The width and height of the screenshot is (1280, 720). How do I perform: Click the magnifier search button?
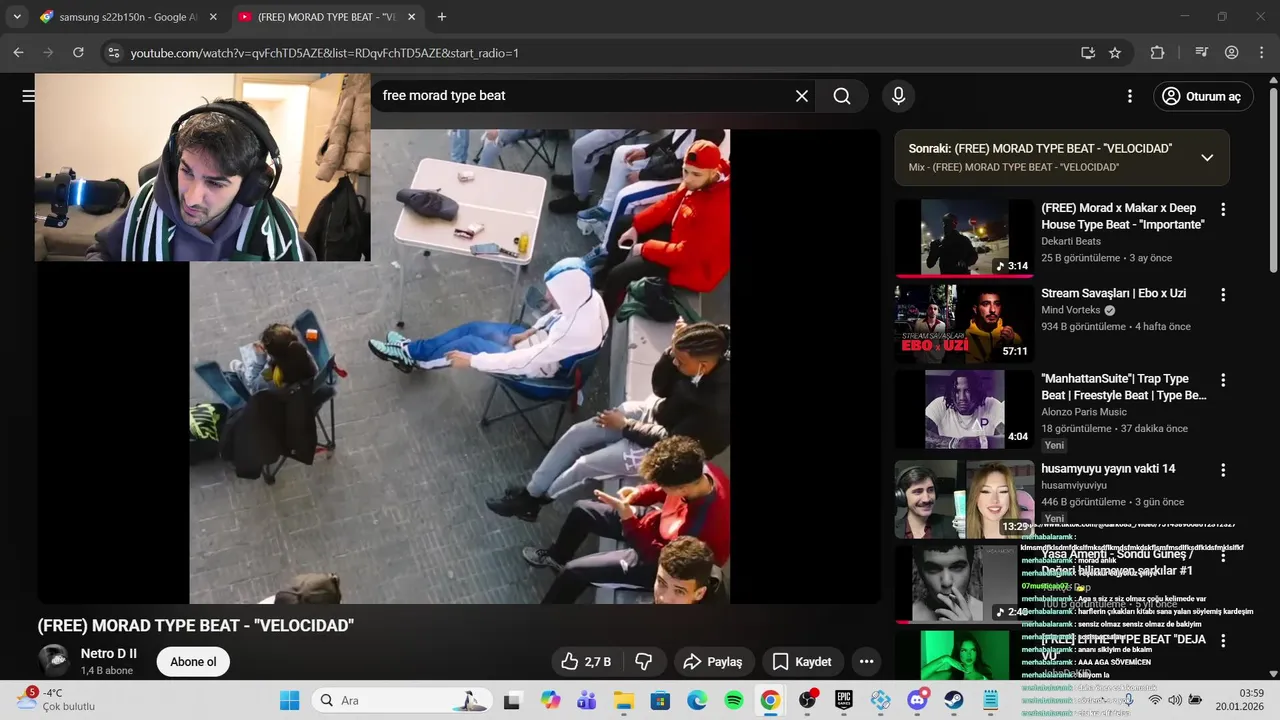point(842,96)
